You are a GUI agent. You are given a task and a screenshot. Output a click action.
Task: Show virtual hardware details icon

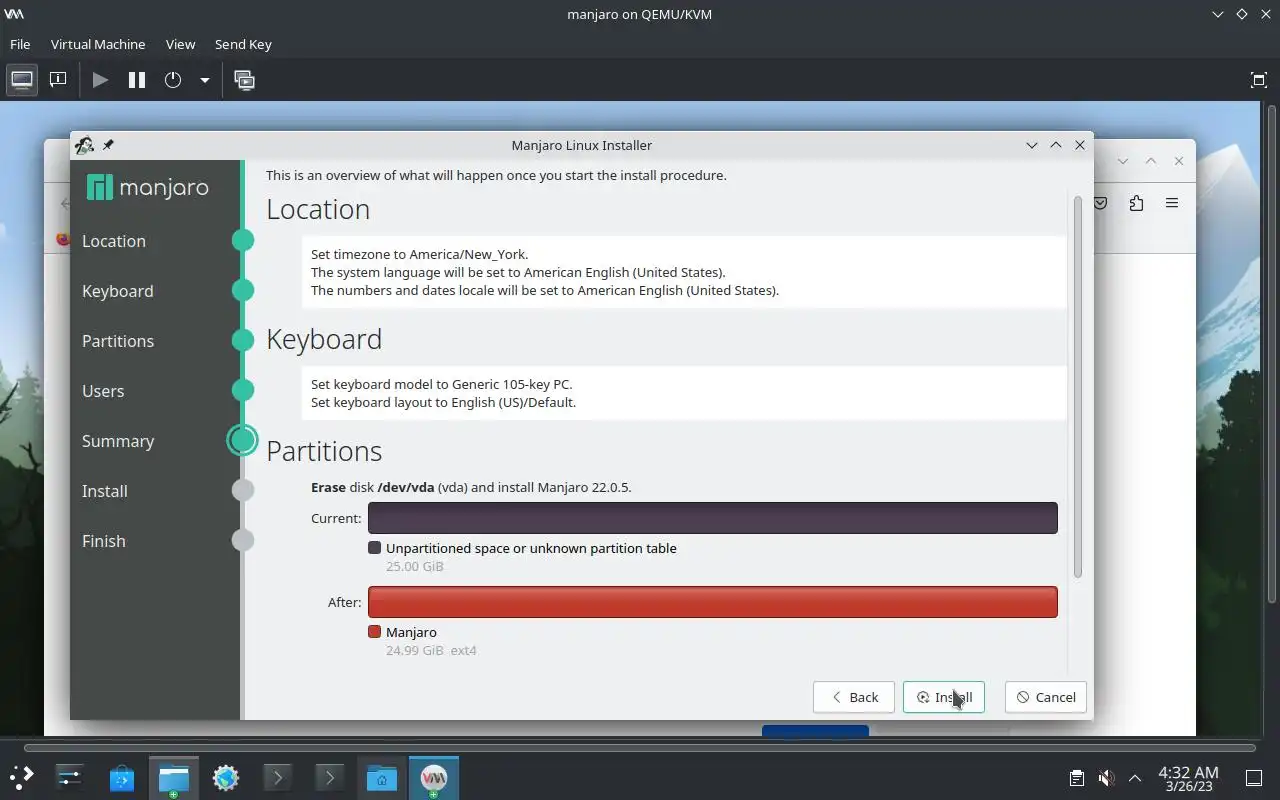click(58, 80)
